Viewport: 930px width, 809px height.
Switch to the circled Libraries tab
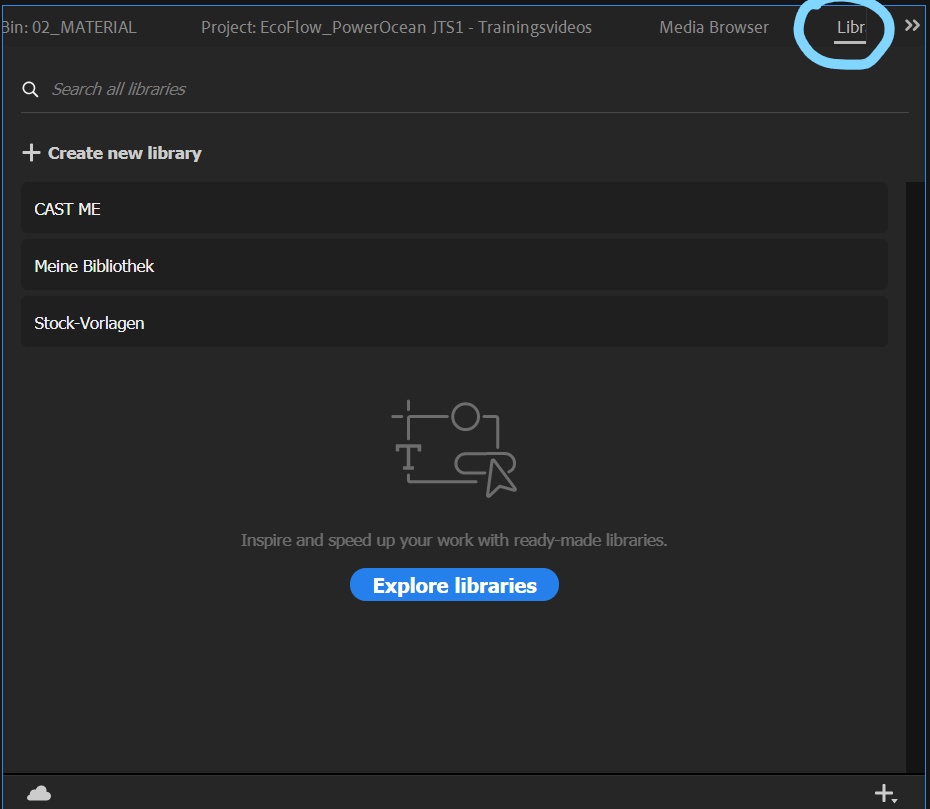tap(848, 27)
